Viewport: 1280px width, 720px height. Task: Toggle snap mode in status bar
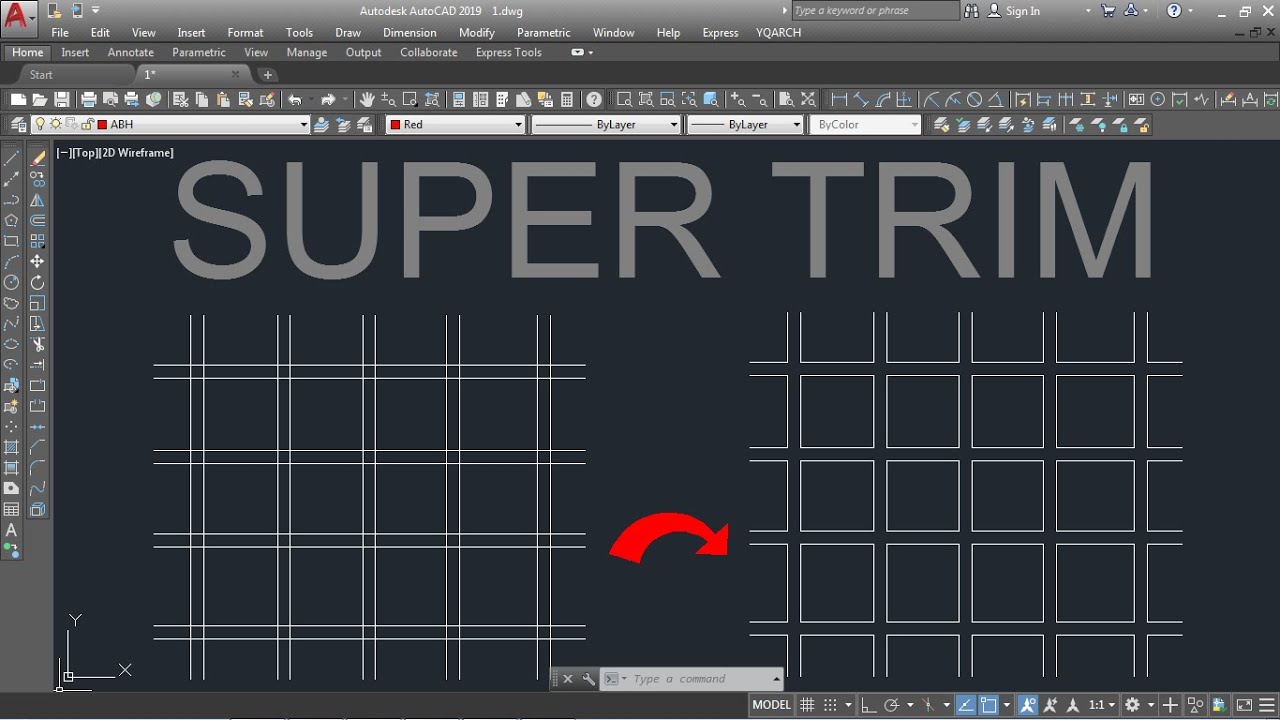click(x=830, y=705)
